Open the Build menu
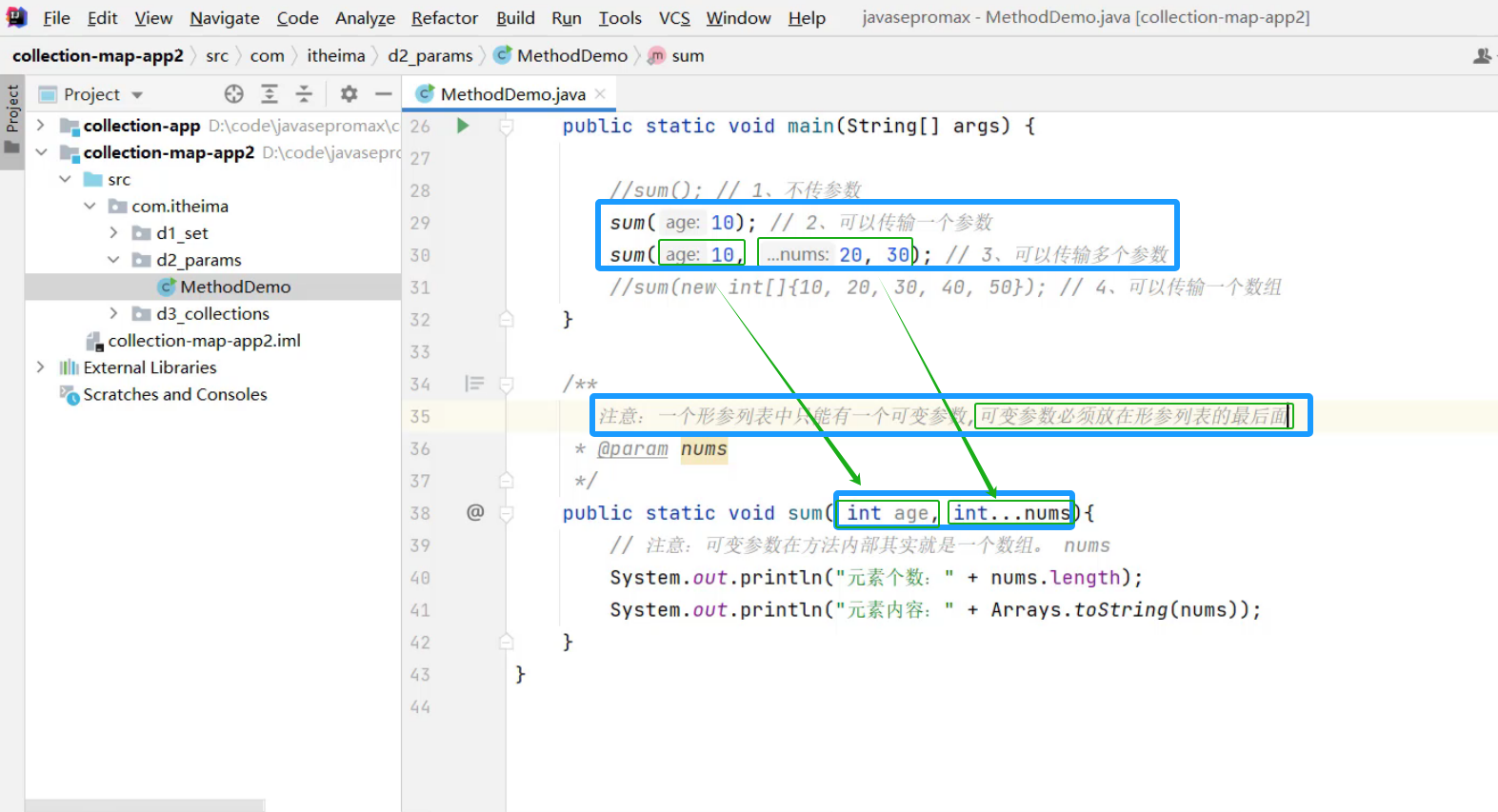 (x=515, y=18)
